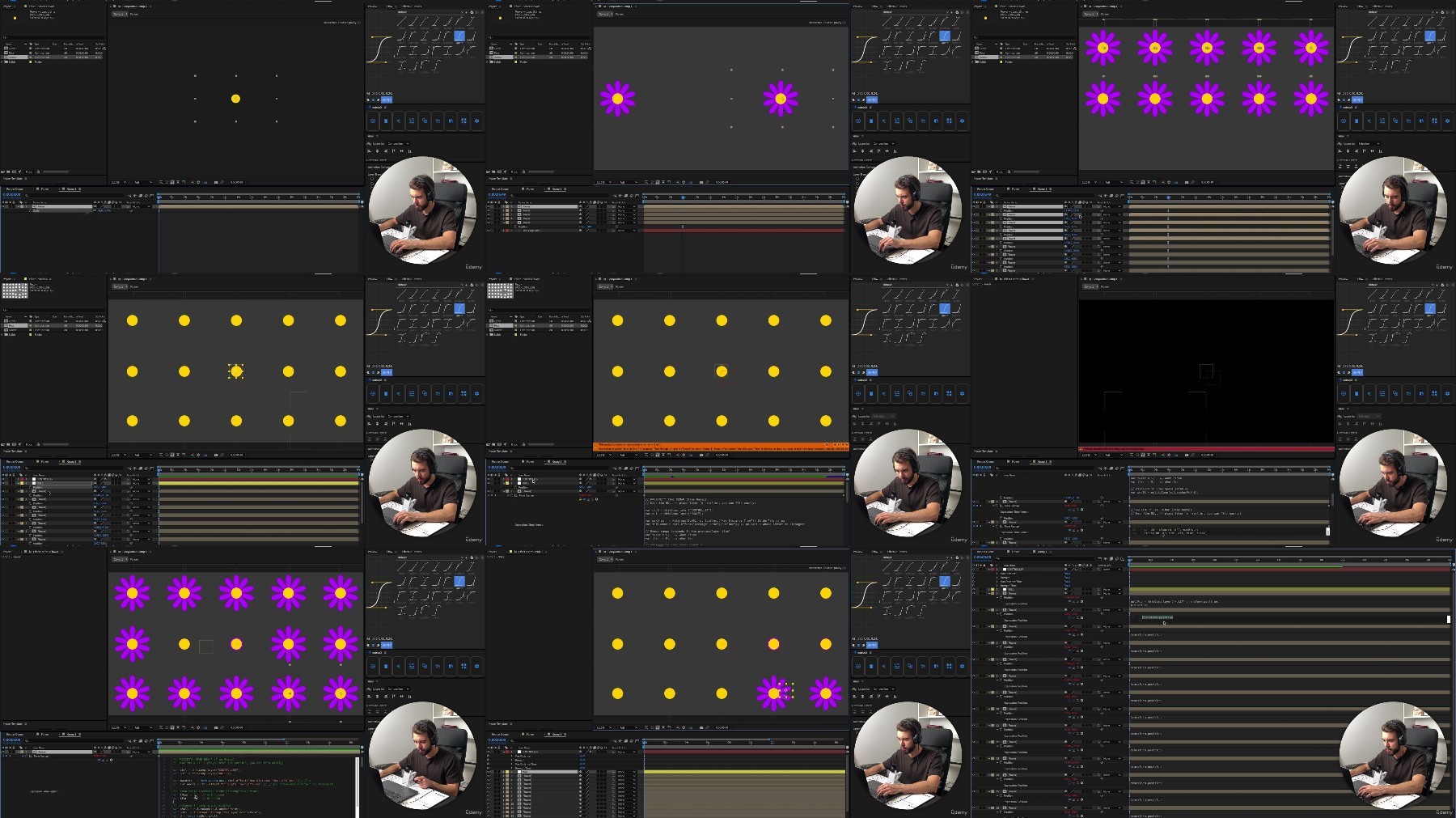Open Flower timeline tab in two-flowers-only frame
This screenshot has width=1456, height=818.
[x=530, y=189]
